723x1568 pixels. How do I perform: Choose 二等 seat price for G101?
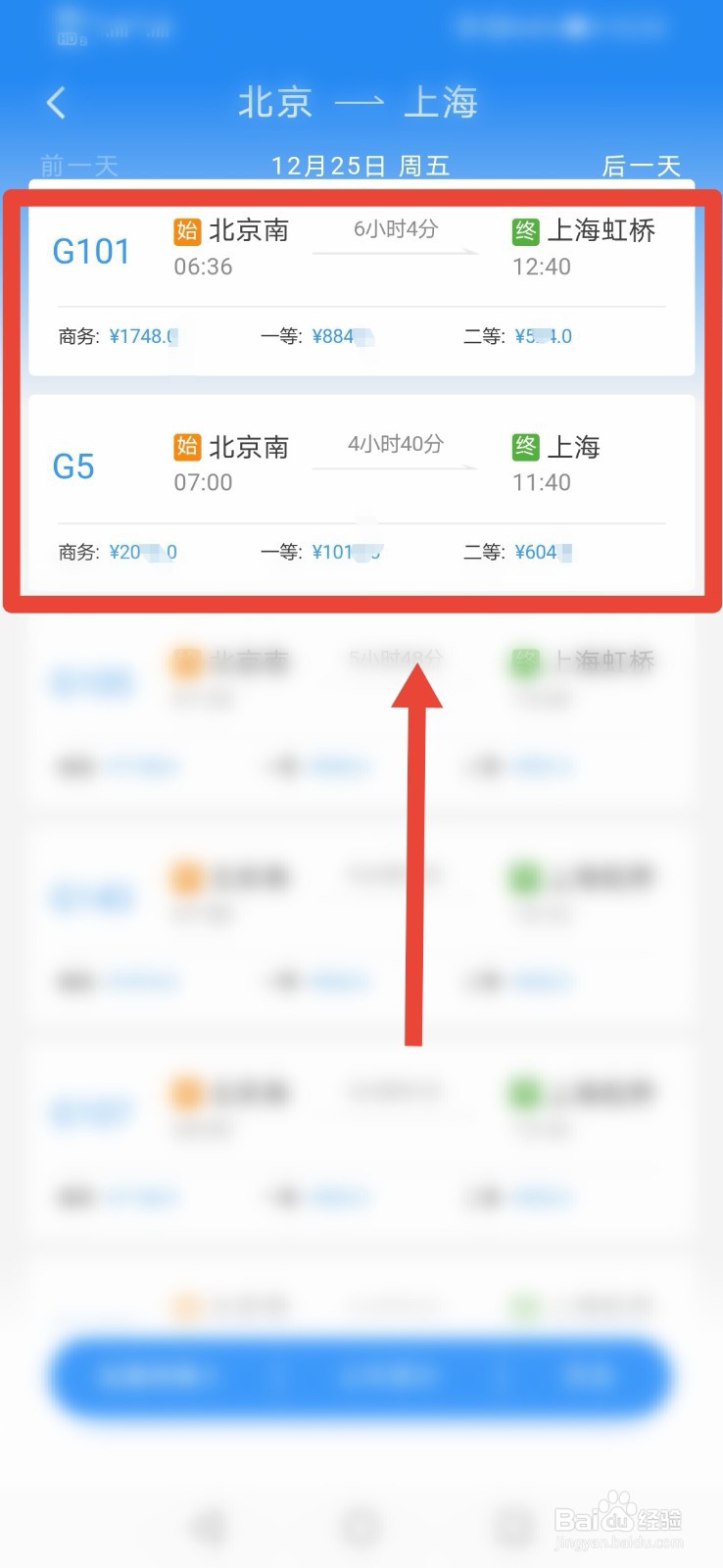click(x=518, y=336)
